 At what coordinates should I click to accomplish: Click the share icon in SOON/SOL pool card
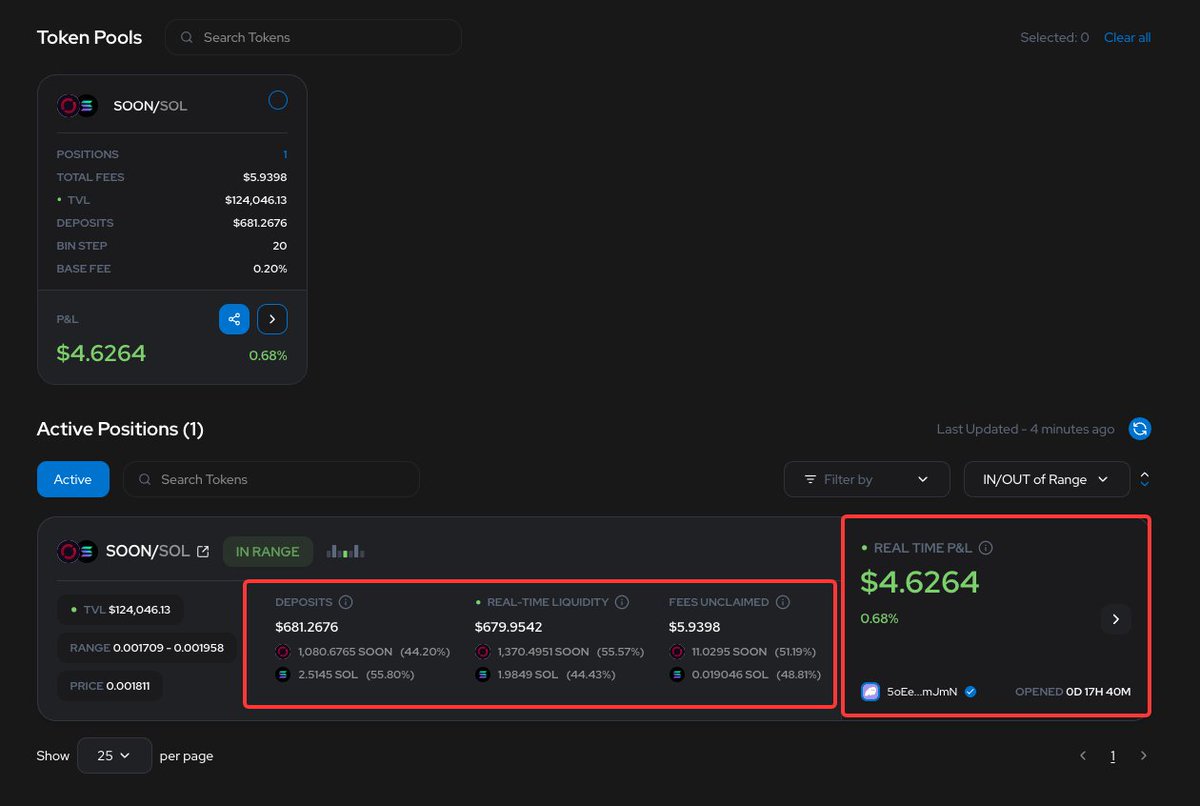point(234,319)
